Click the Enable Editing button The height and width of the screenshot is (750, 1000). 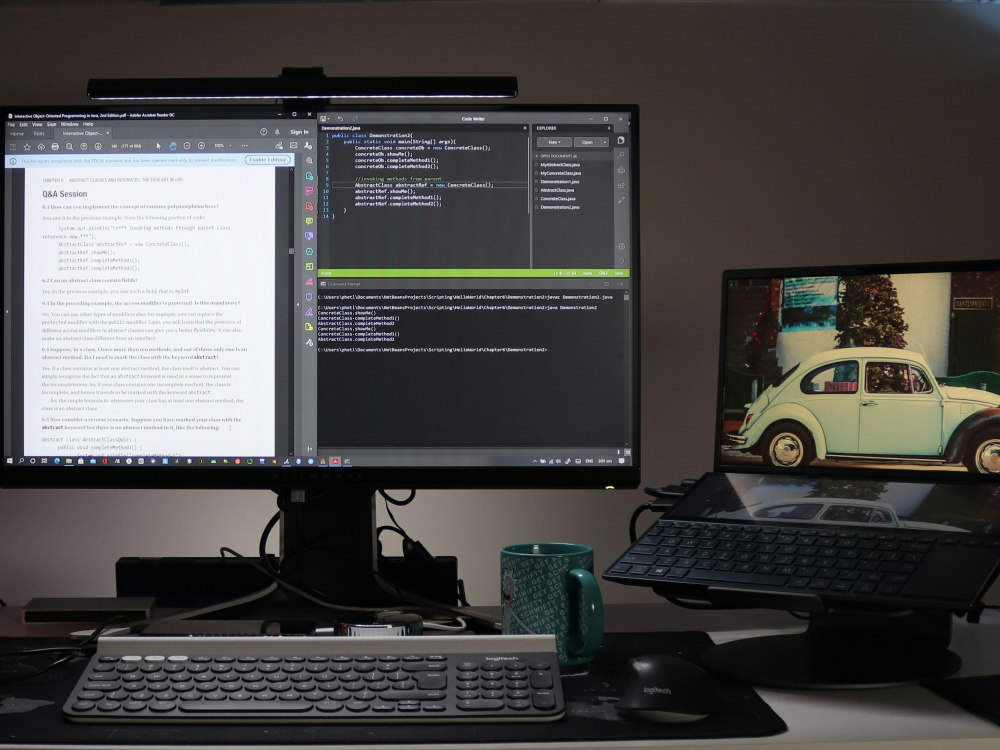(267, 160)
